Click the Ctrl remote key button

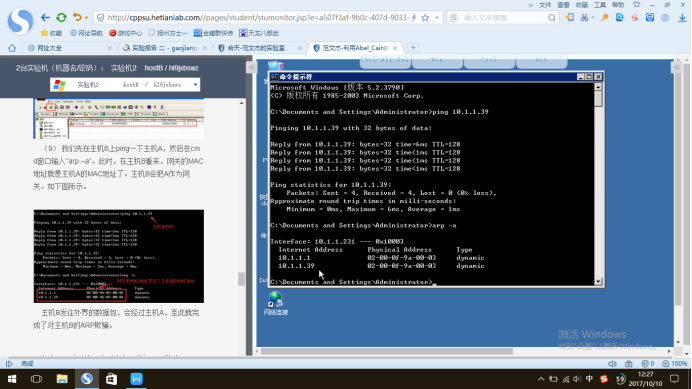[x=489, y=61]
